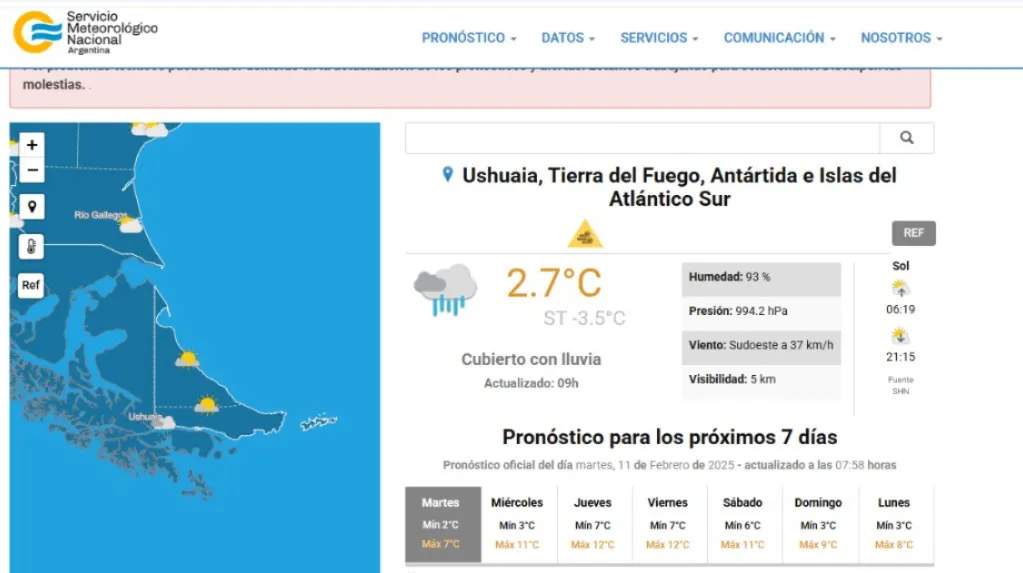1023x573 pixels.
Task: Zoom out on the map
Action: point(32,170)
